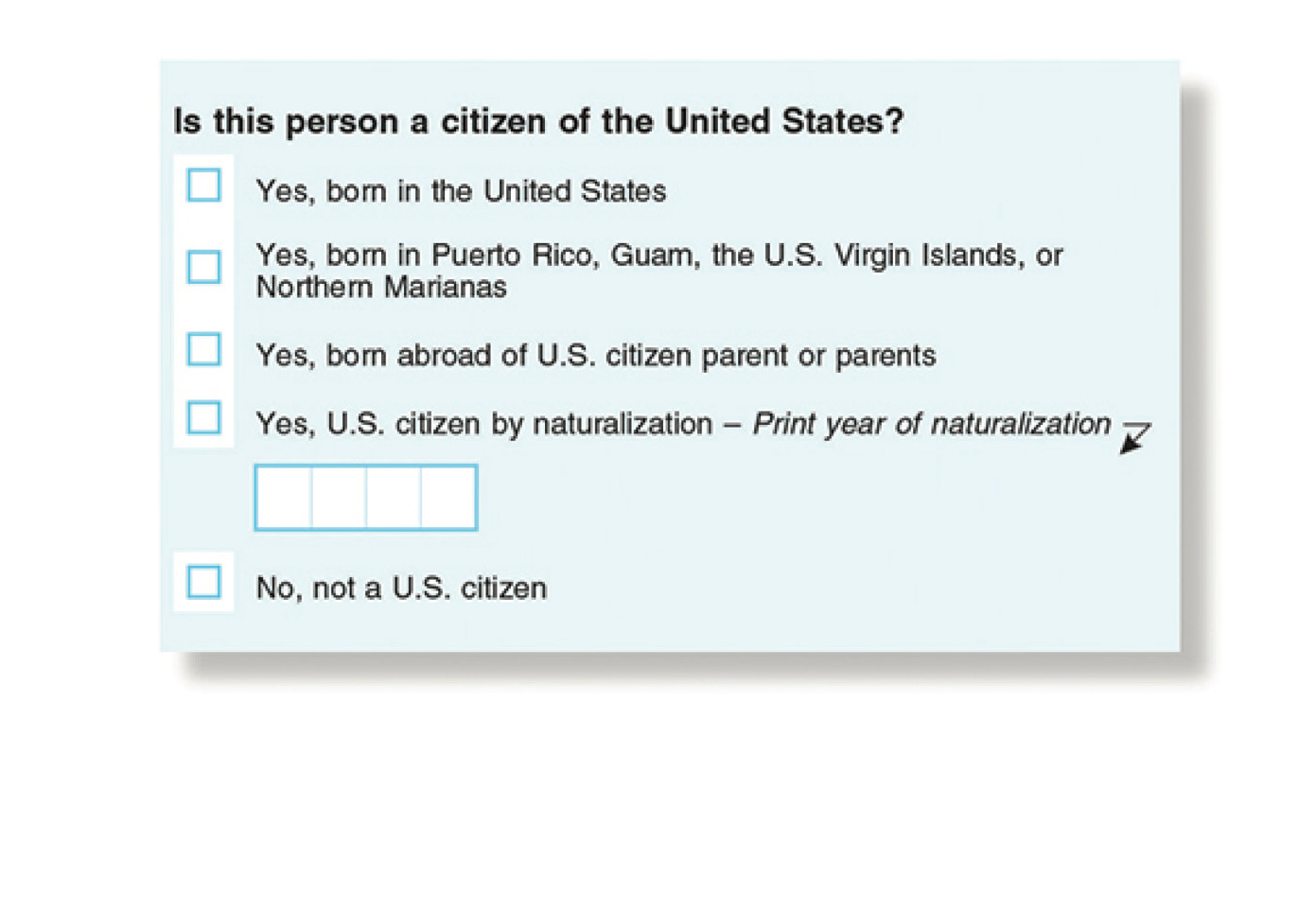This screenshot has width=1316, height=915.
Task: Select the 'born abroad of U.S. citizen parent' checkbox
Action: click(203, 349)
